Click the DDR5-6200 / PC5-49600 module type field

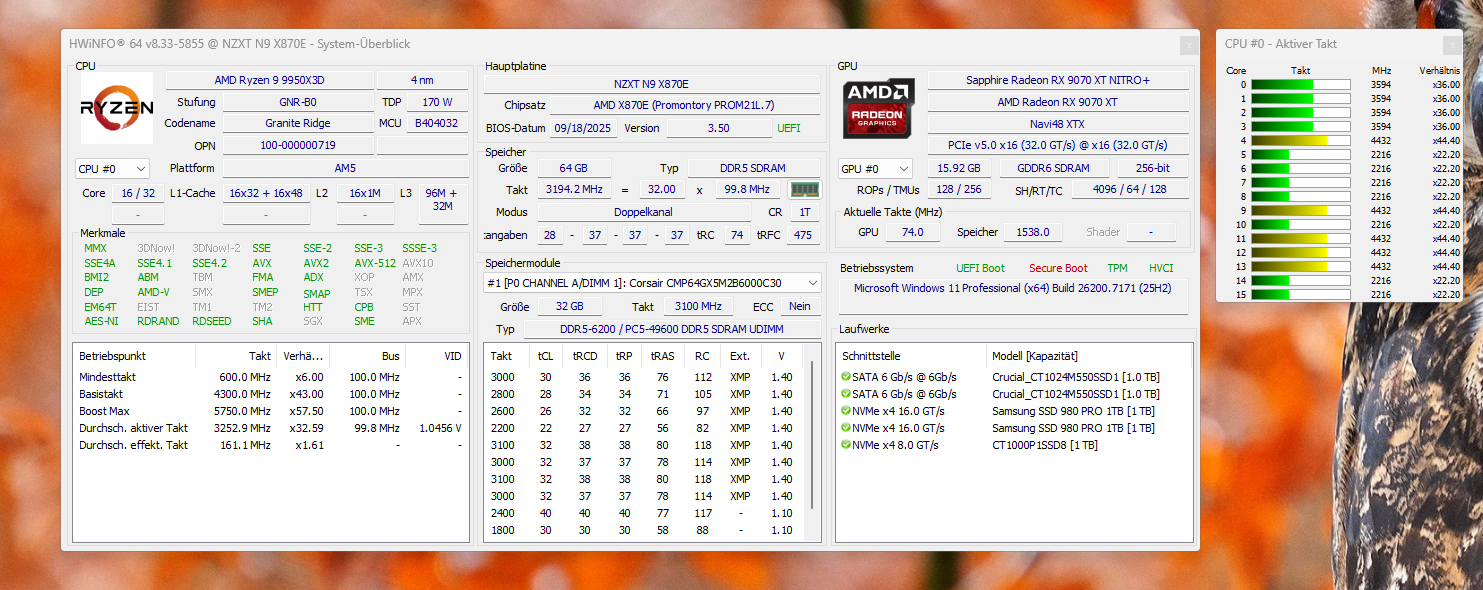670,329
